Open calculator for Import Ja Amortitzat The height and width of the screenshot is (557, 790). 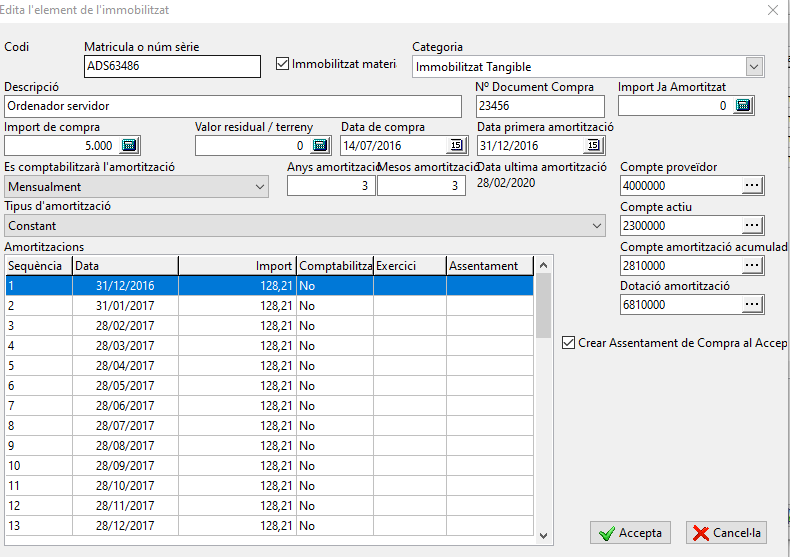pos(743,106)
